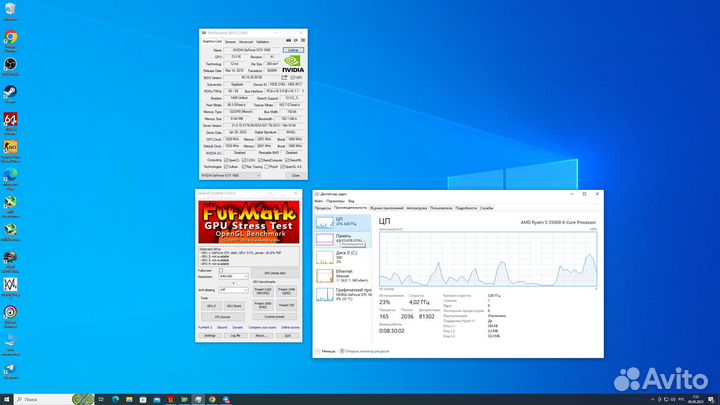Select Ethernet in Task Manager sidebar
The width and height of the screenshot is (720, 405).
343,276
